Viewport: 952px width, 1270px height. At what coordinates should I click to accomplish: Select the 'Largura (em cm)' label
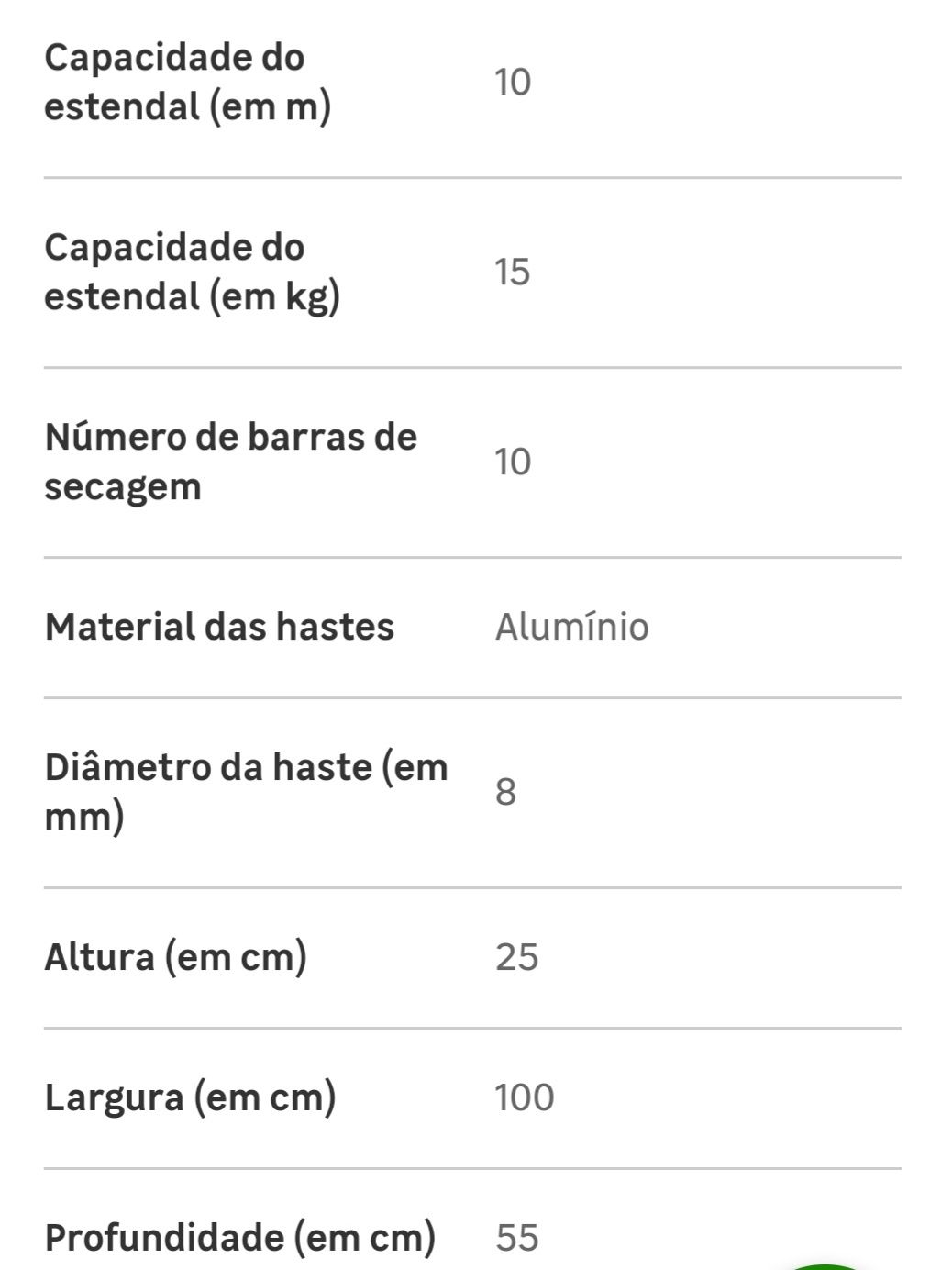(190, 1098)
